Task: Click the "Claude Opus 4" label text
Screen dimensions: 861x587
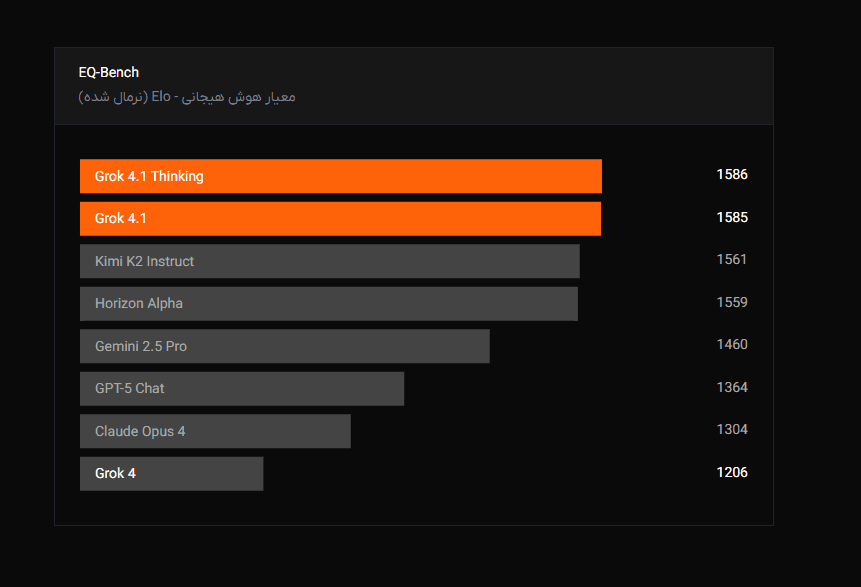Action: [x=140, y=431]
